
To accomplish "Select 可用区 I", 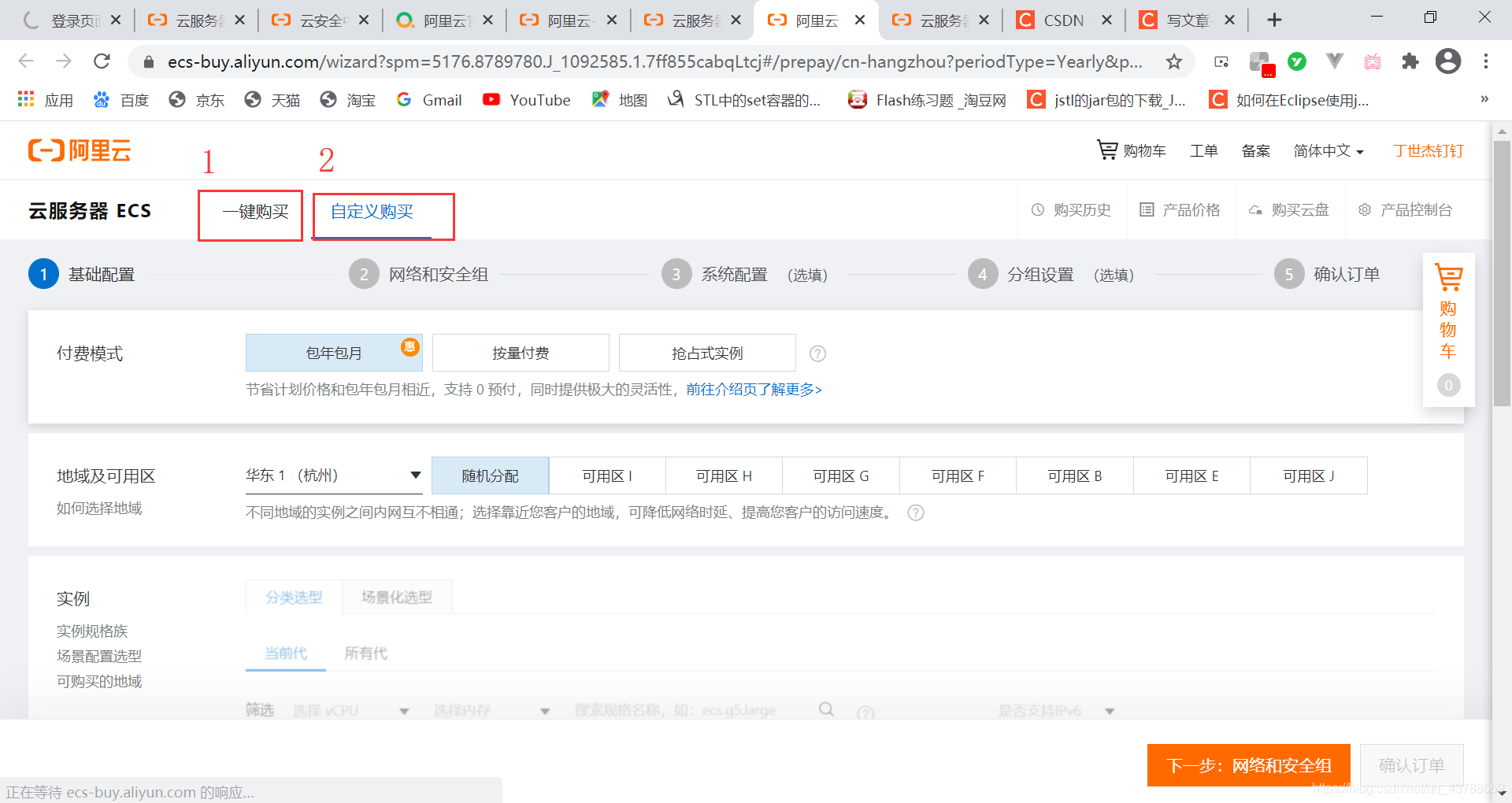I will point(607,476).
